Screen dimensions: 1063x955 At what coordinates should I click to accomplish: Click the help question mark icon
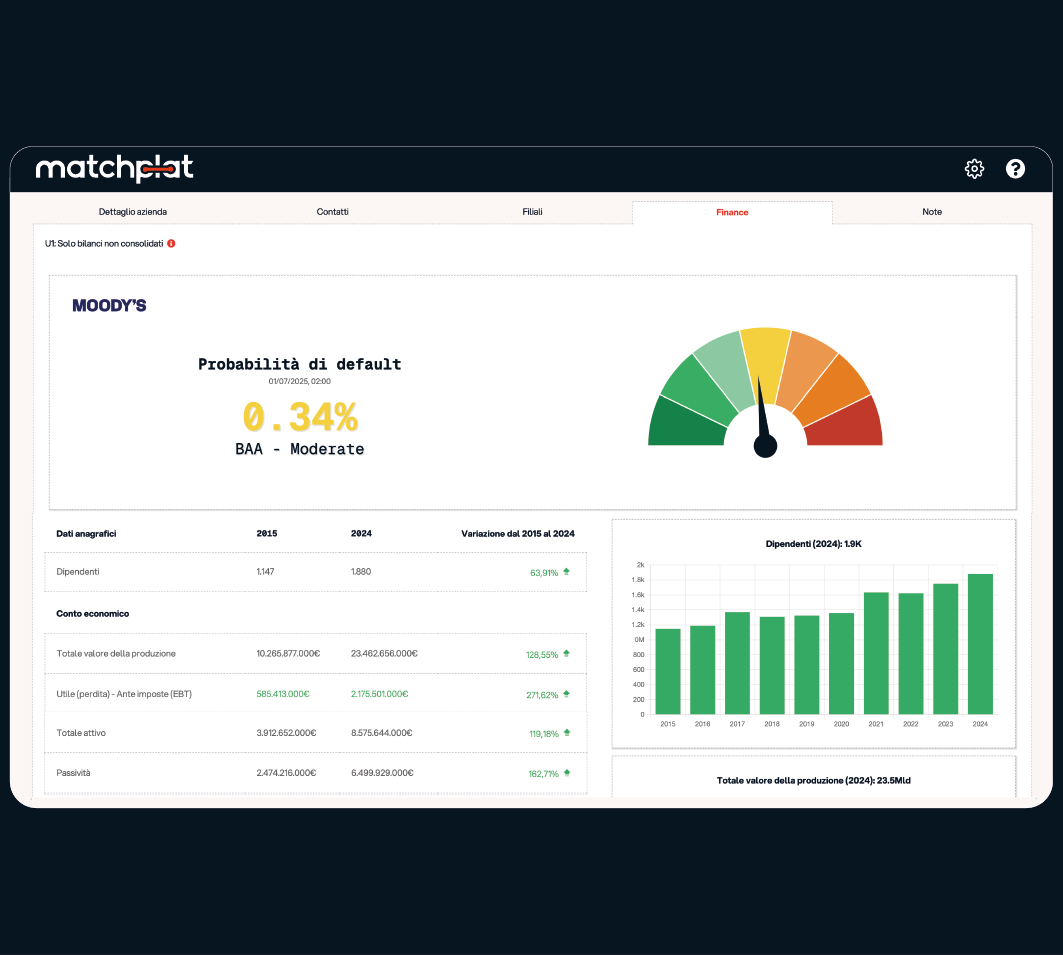coord(1015,169)
